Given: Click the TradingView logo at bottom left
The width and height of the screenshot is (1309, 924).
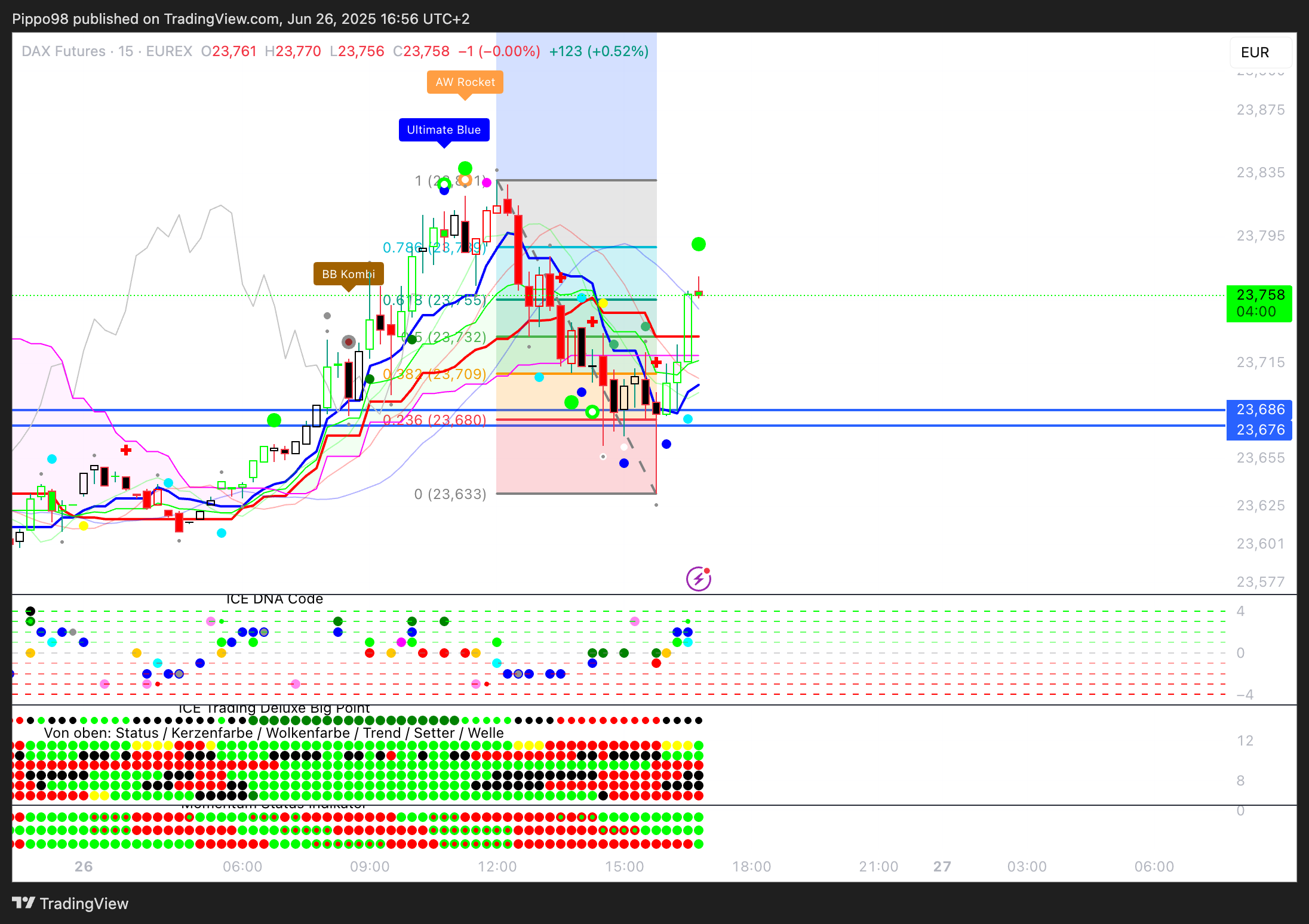Looking at the screenshot, I should point(70,903).
